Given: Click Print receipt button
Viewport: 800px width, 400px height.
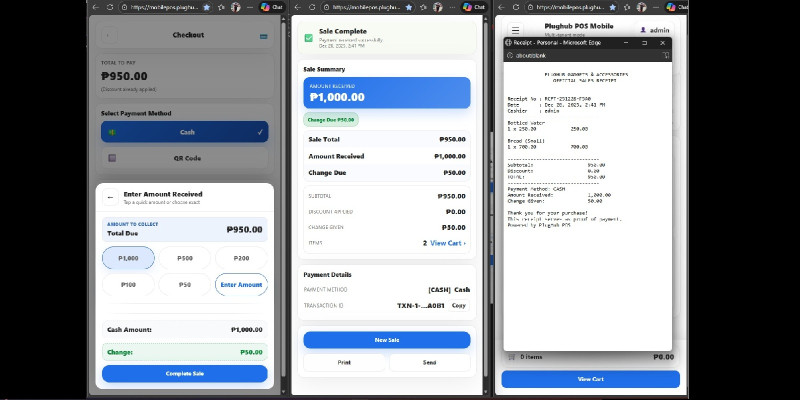Looking at the screenshot, I should click(x=344, y=363).
